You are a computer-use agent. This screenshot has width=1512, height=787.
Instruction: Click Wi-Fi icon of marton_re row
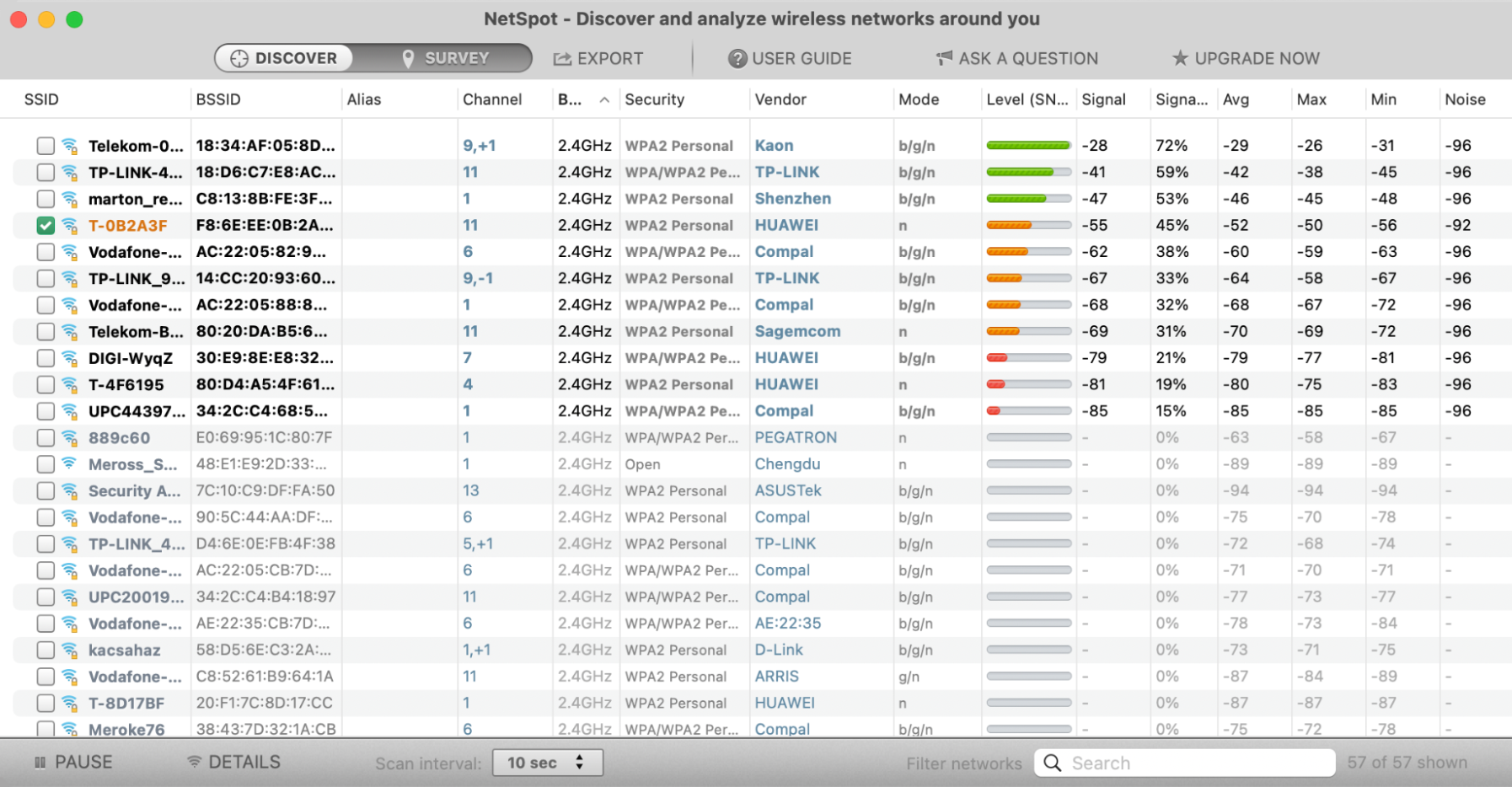[70, 199]
